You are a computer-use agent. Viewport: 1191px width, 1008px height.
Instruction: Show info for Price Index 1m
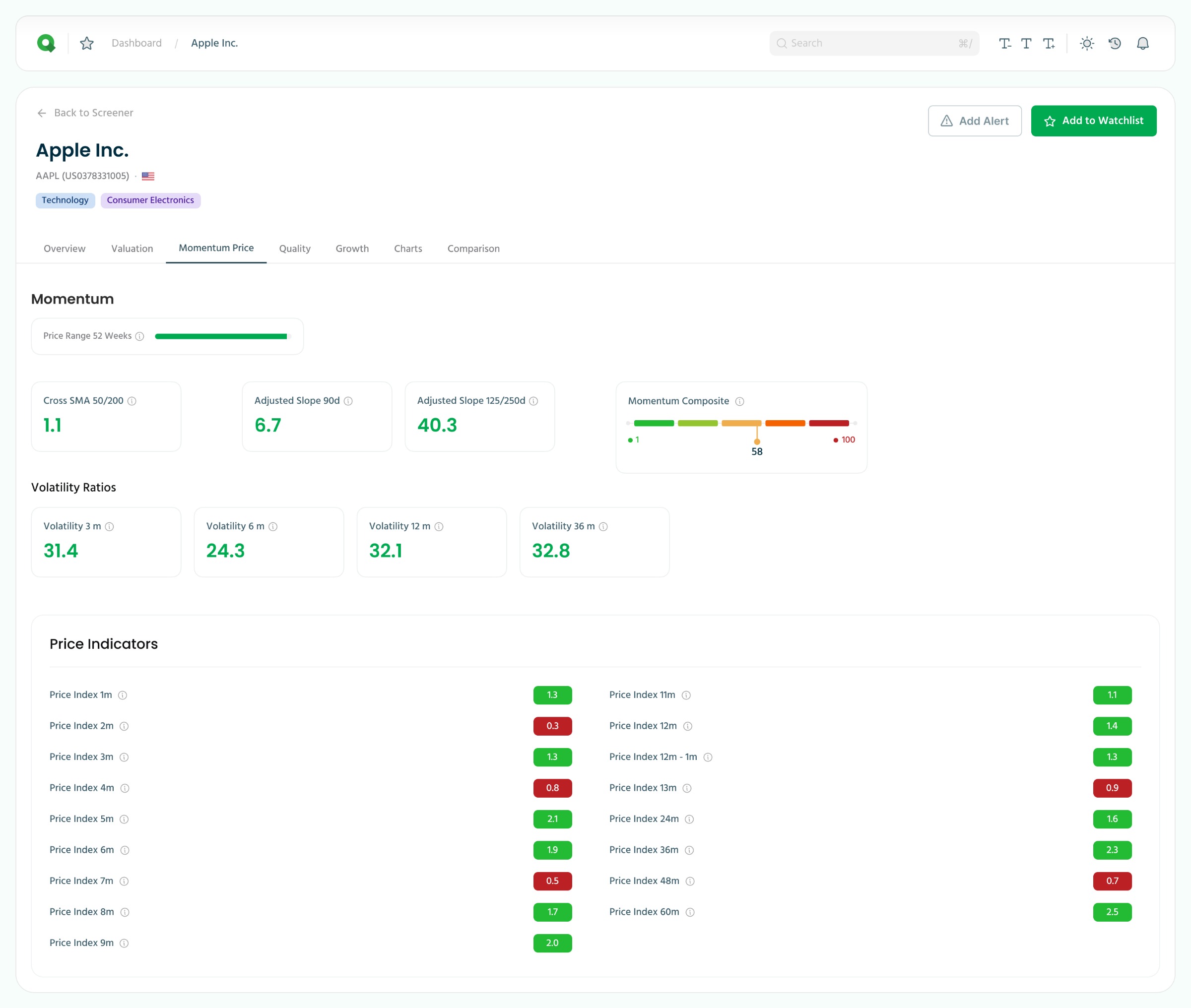122,695
